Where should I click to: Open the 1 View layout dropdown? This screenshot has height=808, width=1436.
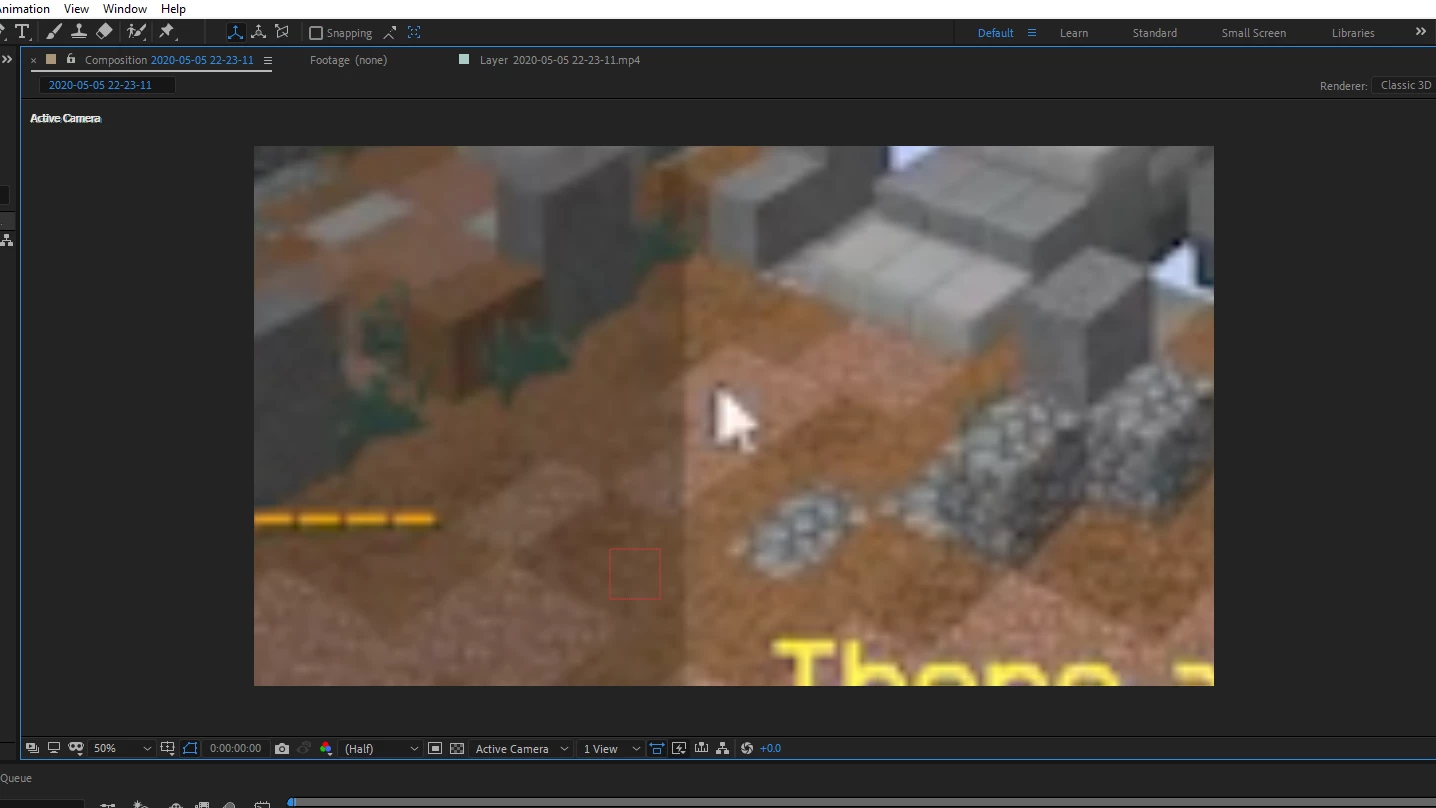pyautogui.click(x=611, y=748)
